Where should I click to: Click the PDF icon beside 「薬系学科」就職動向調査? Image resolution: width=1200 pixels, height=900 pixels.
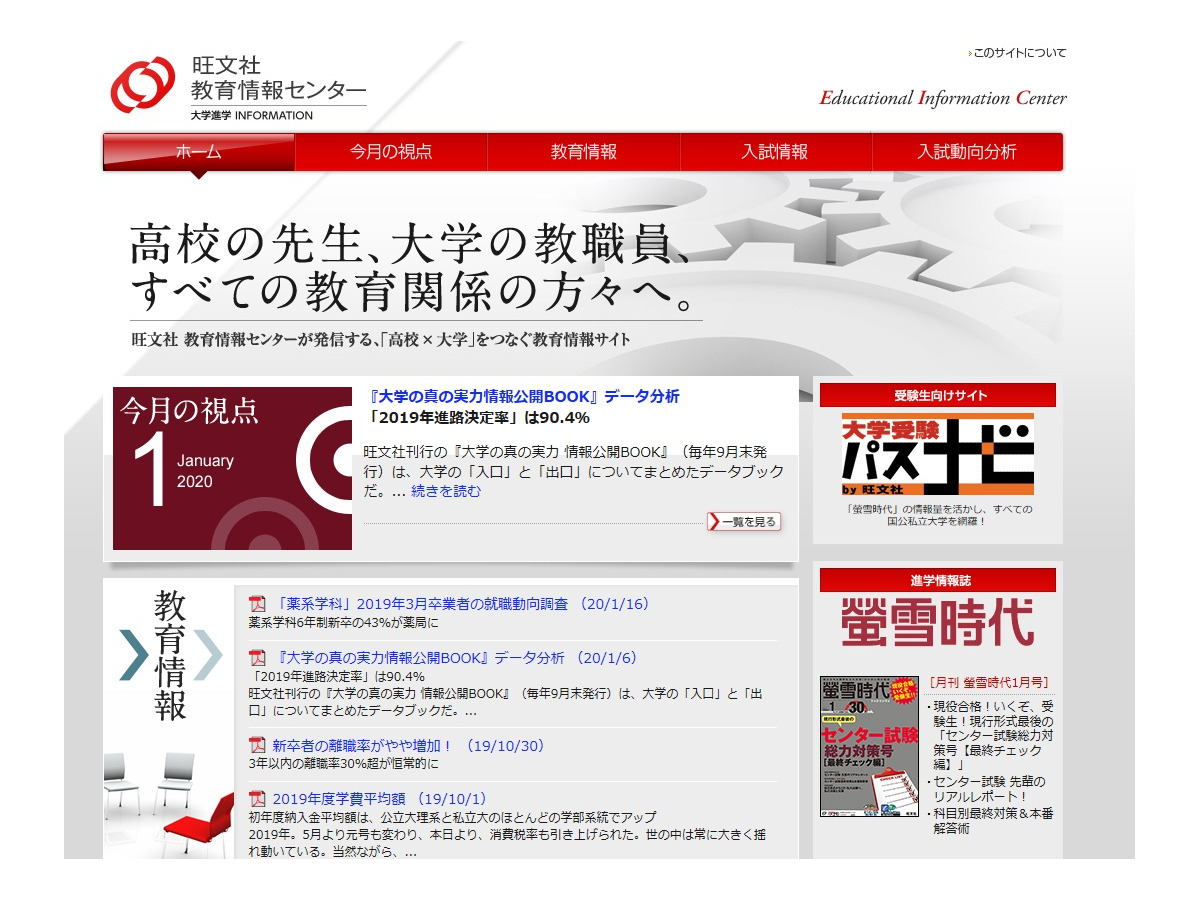tap(254, 604)
